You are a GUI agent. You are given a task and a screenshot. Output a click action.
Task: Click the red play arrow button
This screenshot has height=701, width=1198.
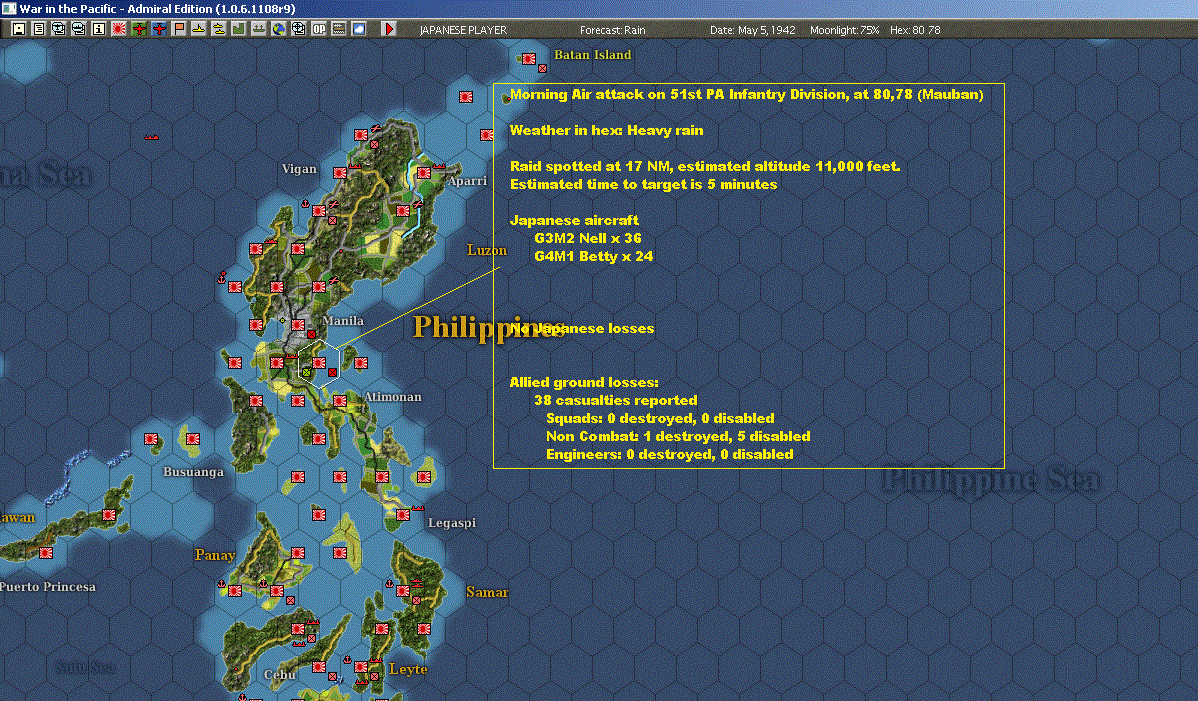tap(388, 29)
